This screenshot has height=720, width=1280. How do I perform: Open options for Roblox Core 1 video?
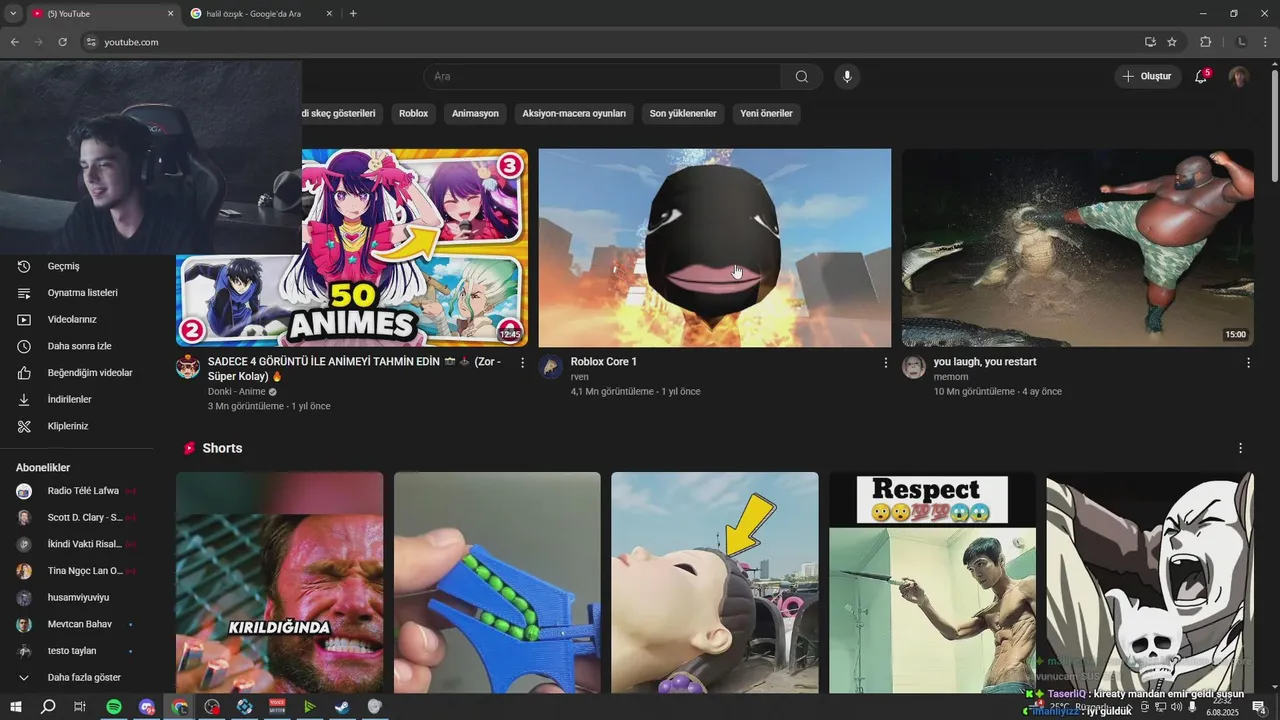pyautogui.click(x=885, y=363)
